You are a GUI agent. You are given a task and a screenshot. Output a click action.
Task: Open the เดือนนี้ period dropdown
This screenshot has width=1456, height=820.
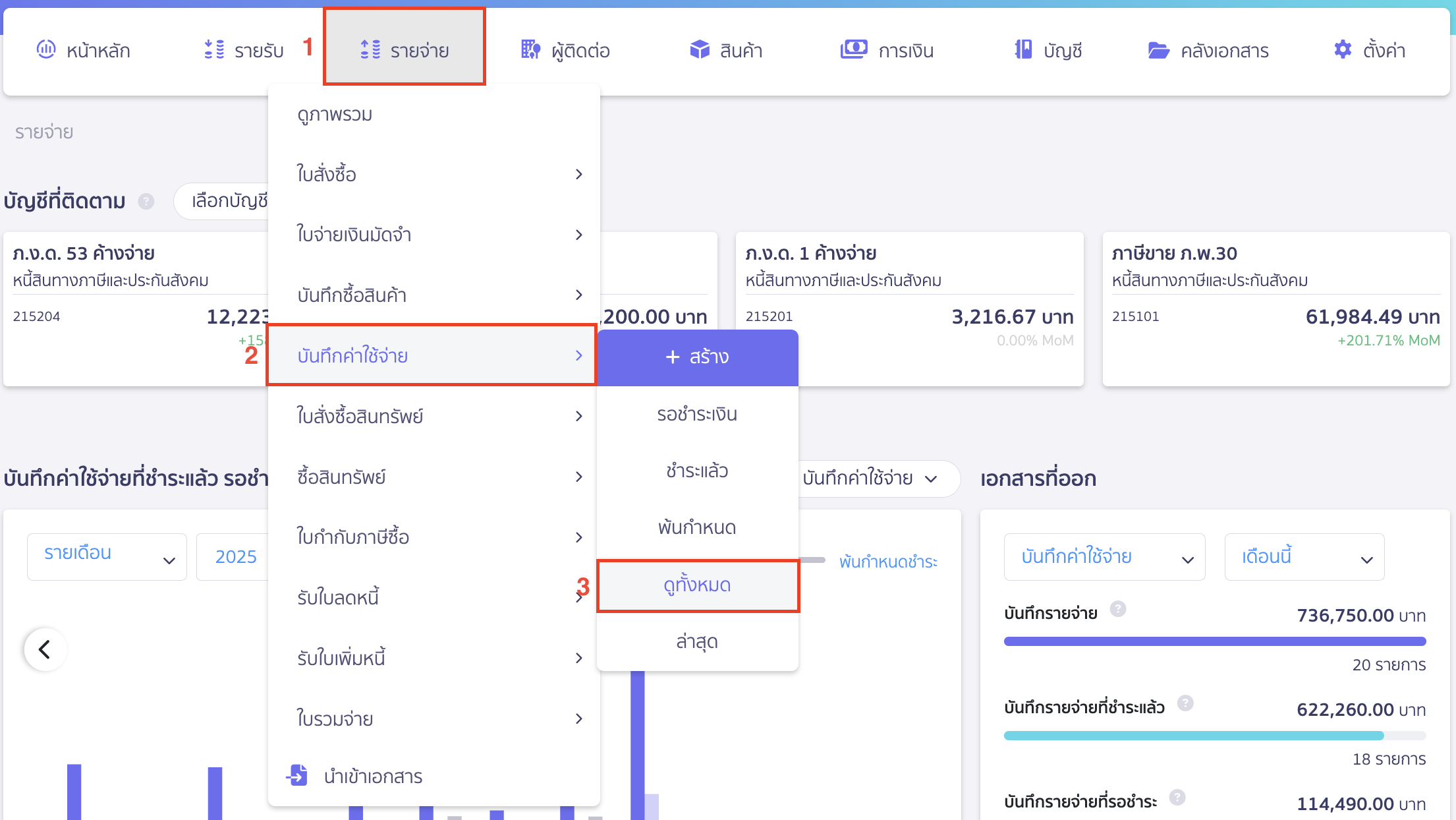coord(1304,556)
